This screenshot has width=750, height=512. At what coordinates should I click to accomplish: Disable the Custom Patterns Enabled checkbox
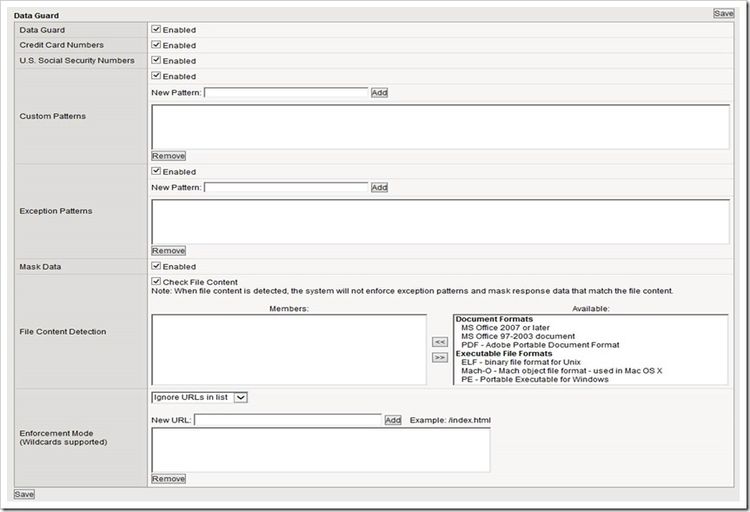(156, 76)
